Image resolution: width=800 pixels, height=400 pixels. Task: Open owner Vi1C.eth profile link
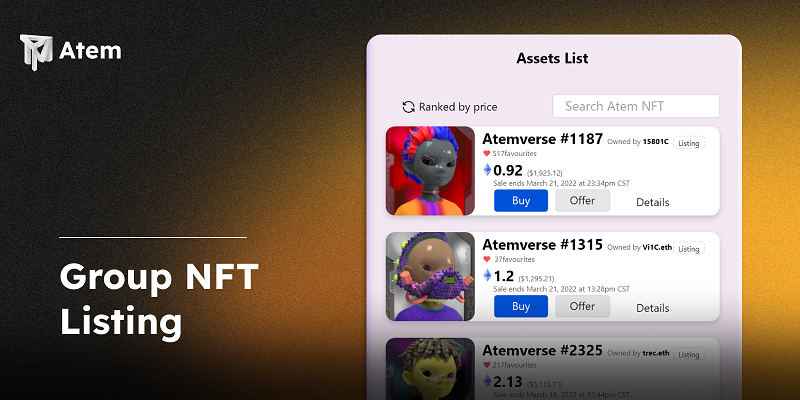[x=657, y=248]
